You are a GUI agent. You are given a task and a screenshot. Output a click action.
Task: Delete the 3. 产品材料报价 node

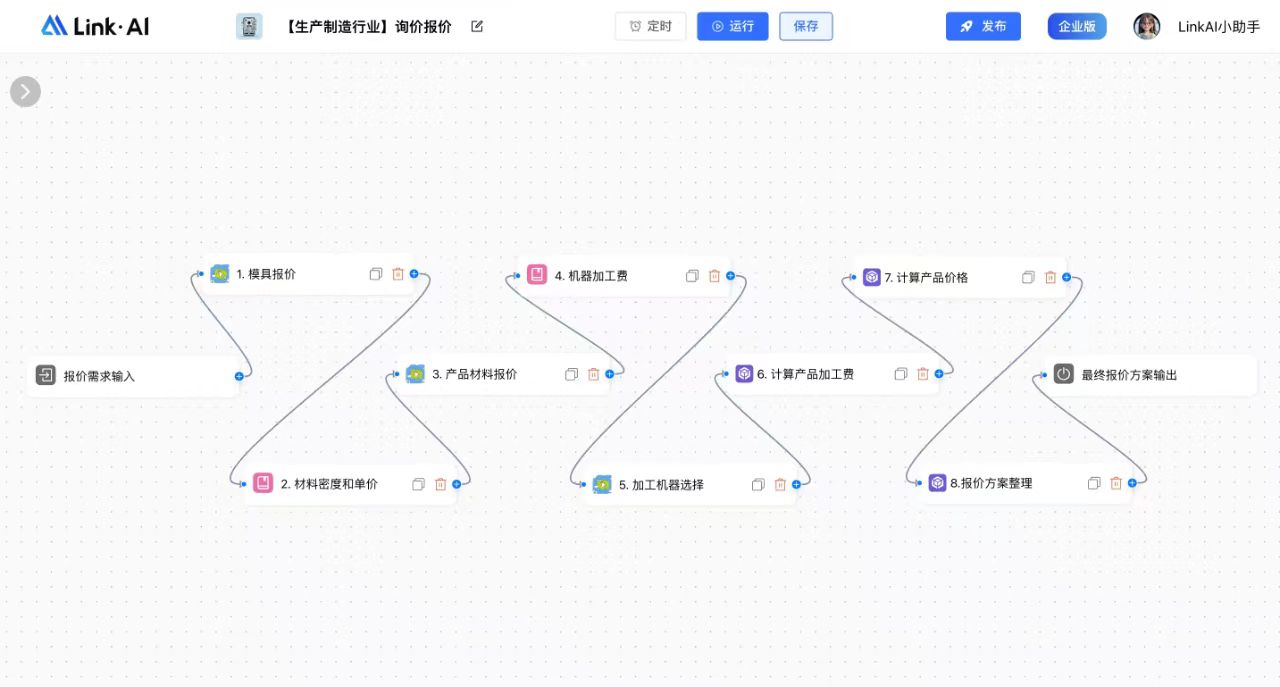pos(594,374)
